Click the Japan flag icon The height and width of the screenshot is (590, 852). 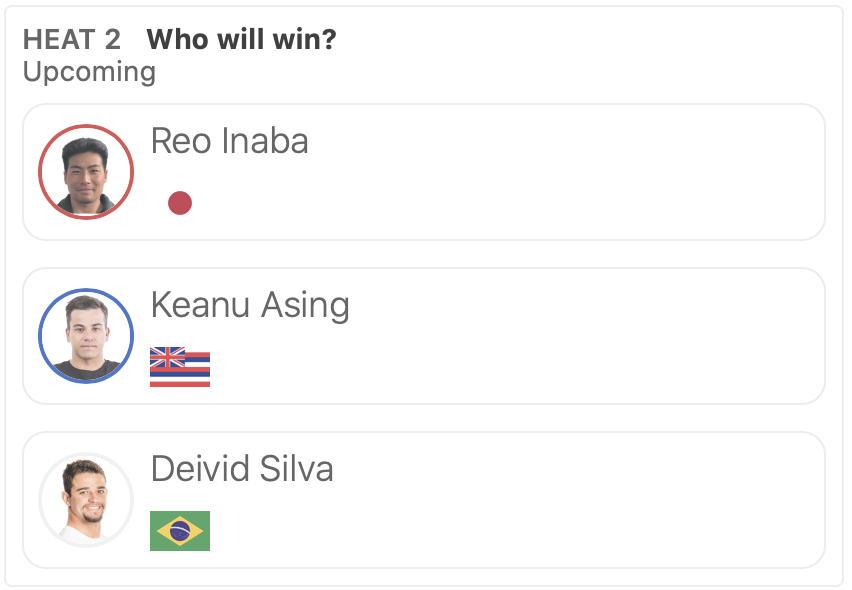click(x=180, y=203)
